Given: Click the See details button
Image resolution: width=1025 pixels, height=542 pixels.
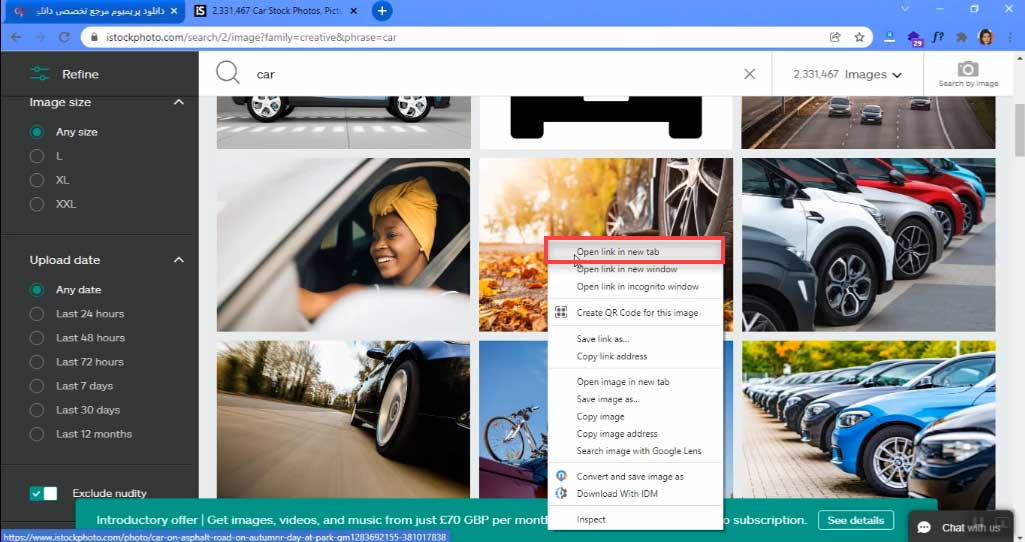Looking at the screenshot, I should tap(856, 520).
